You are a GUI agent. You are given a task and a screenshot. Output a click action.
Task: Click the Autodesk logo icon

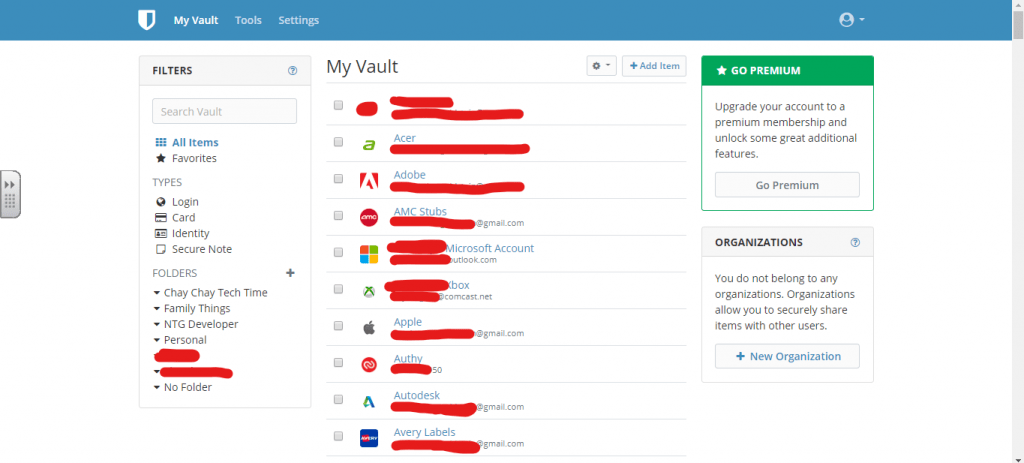point(369,402)
